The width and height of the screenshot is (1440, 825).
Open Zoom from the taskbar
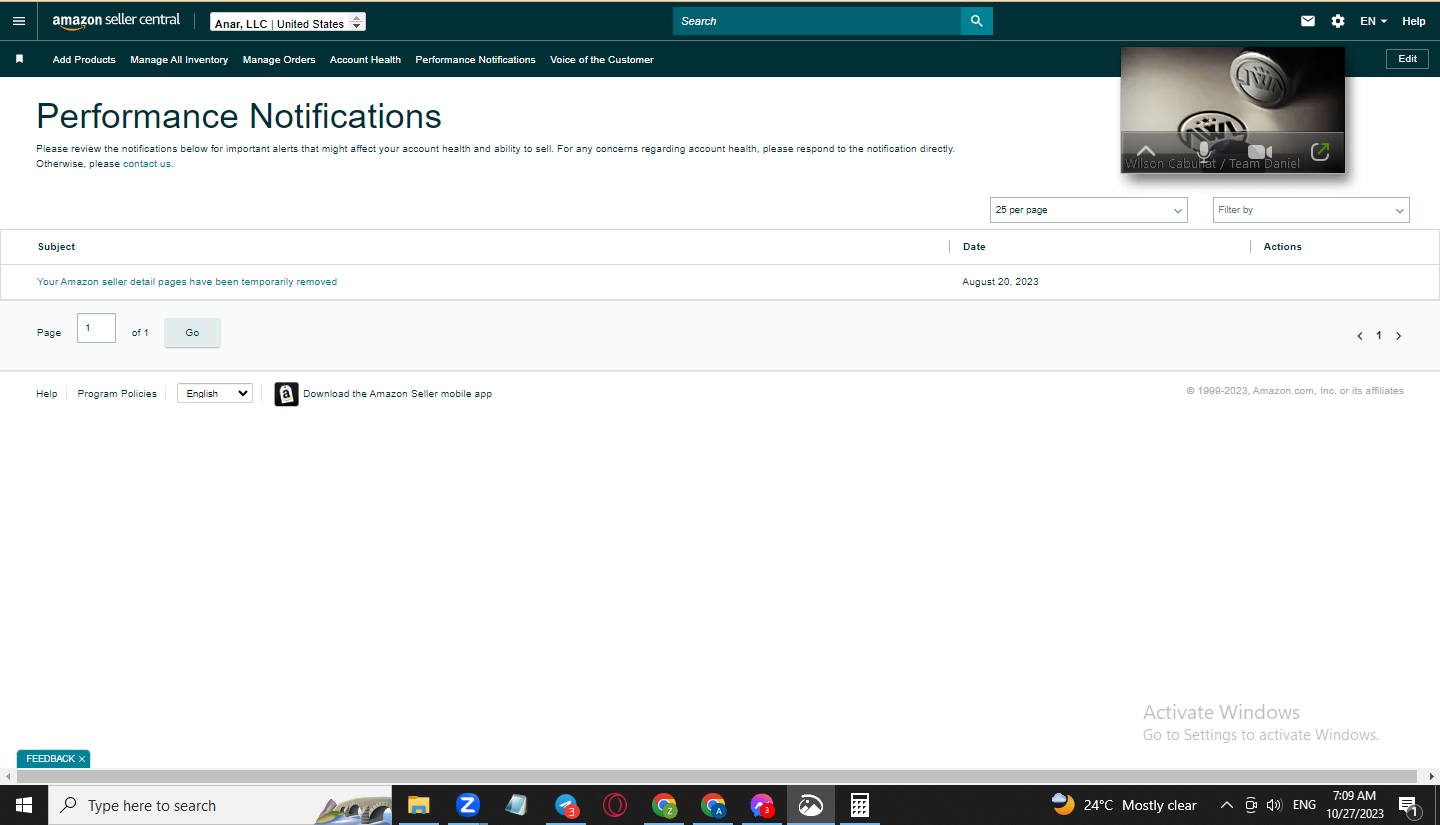(467, 805)
